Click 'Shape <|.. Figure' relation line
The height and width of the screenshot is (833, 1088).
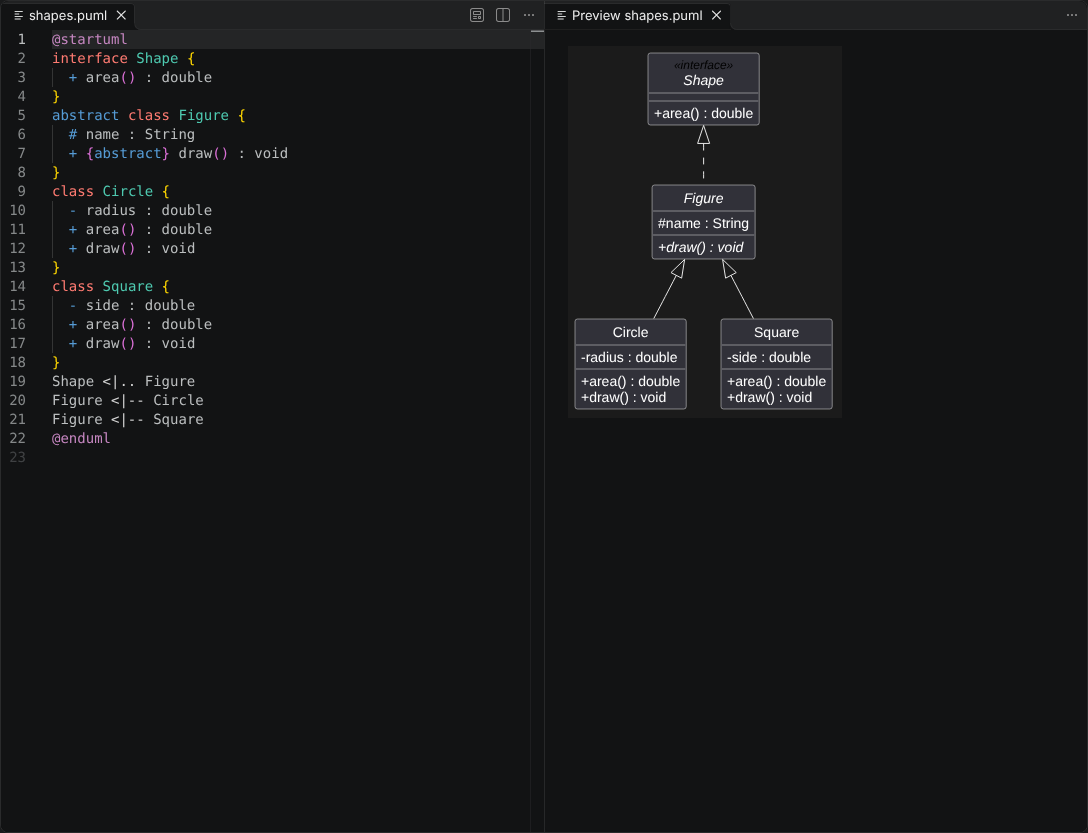124,382
